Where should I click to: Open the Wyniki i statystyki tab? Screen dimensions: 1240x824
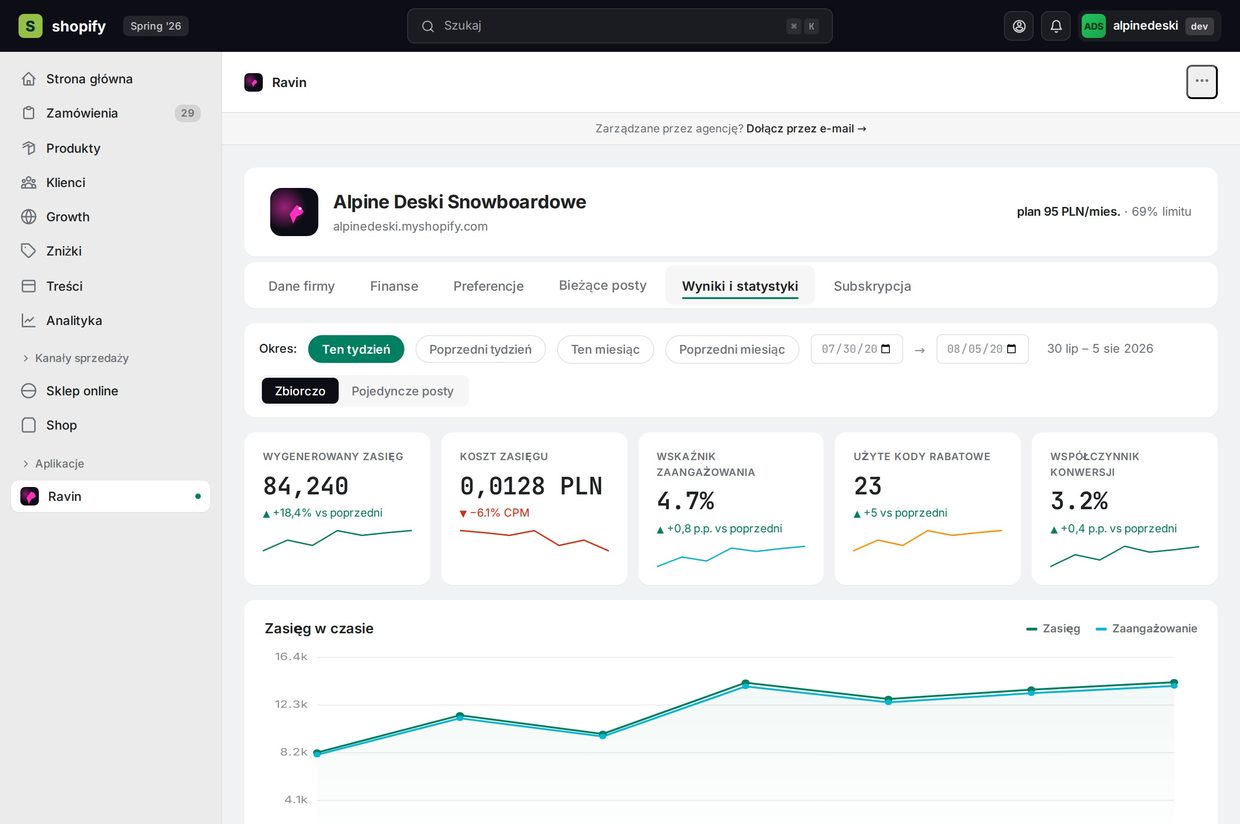pos(740,286)
